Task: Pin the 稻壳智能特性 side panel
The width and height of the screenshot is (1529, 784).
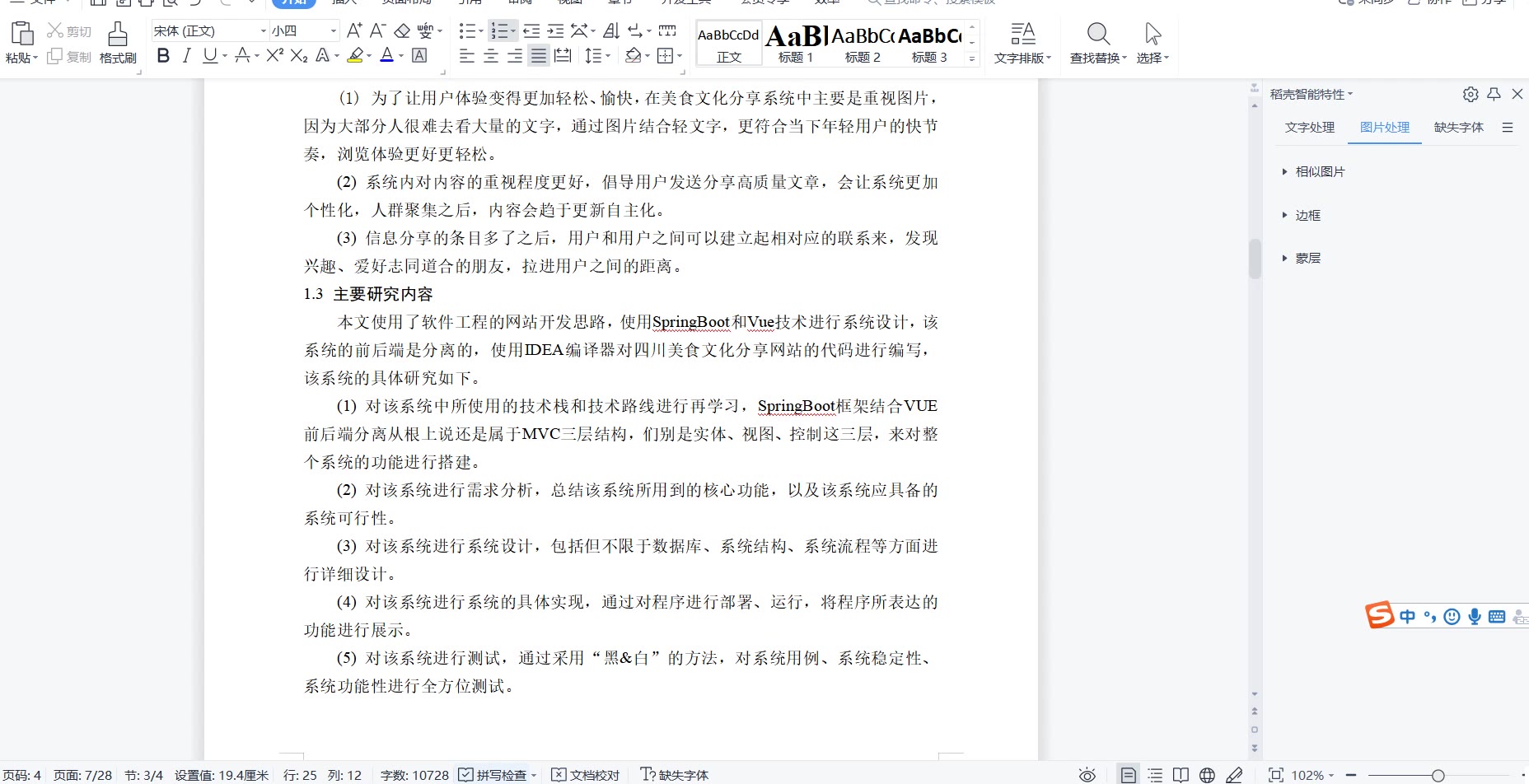Action: [1494, 94]
